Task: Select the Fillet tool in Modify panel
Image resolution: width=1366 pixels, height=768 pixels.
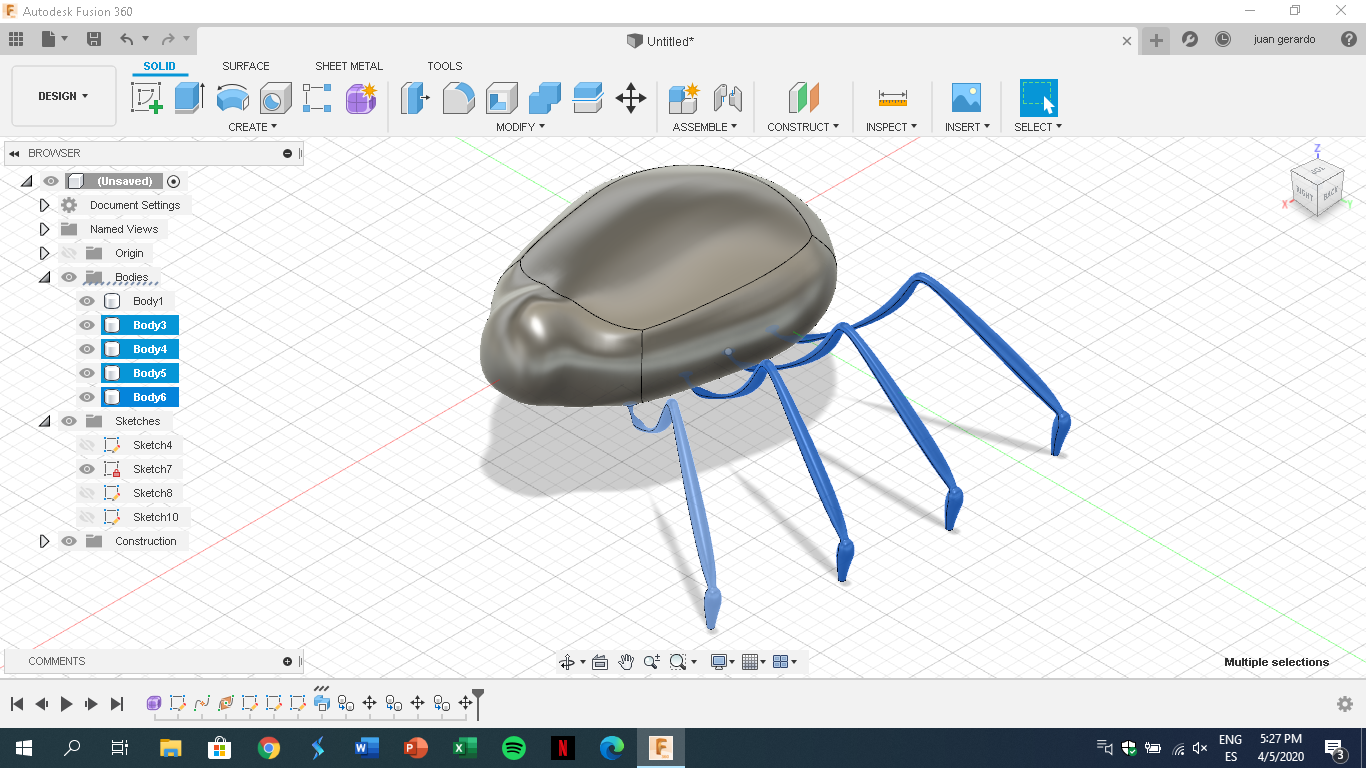Action: pyautogui.click(x=458, y=98)
